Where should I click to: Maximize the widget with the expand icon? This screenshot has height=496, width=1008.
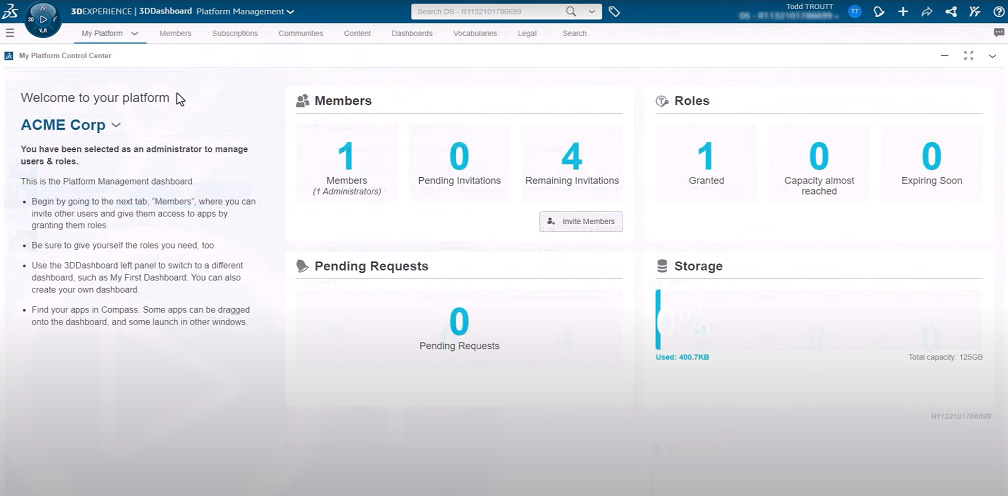[x=968, y=56]
